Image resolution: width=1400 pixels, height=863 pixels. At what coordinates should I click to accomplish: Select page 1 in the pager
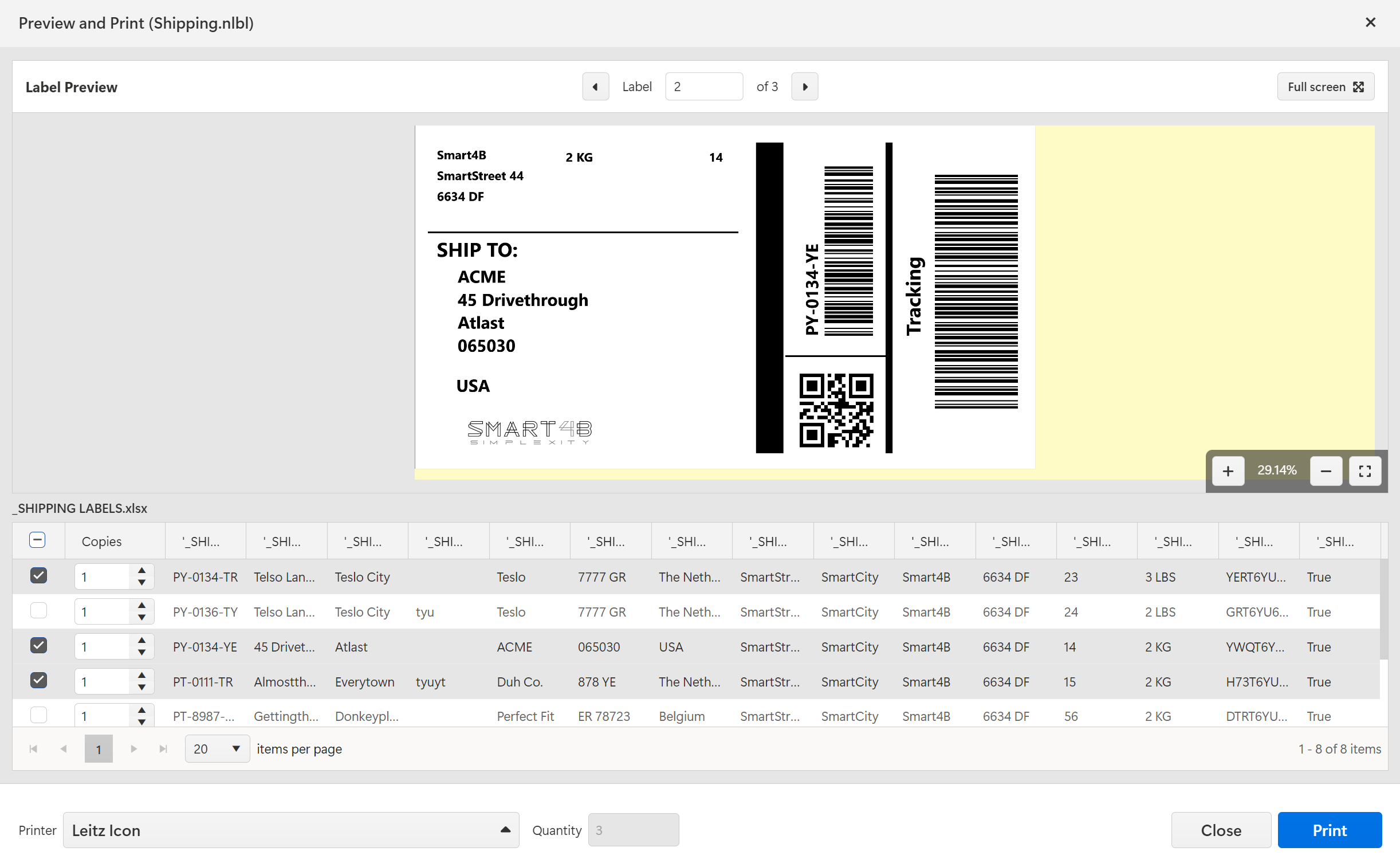[99, 748]
